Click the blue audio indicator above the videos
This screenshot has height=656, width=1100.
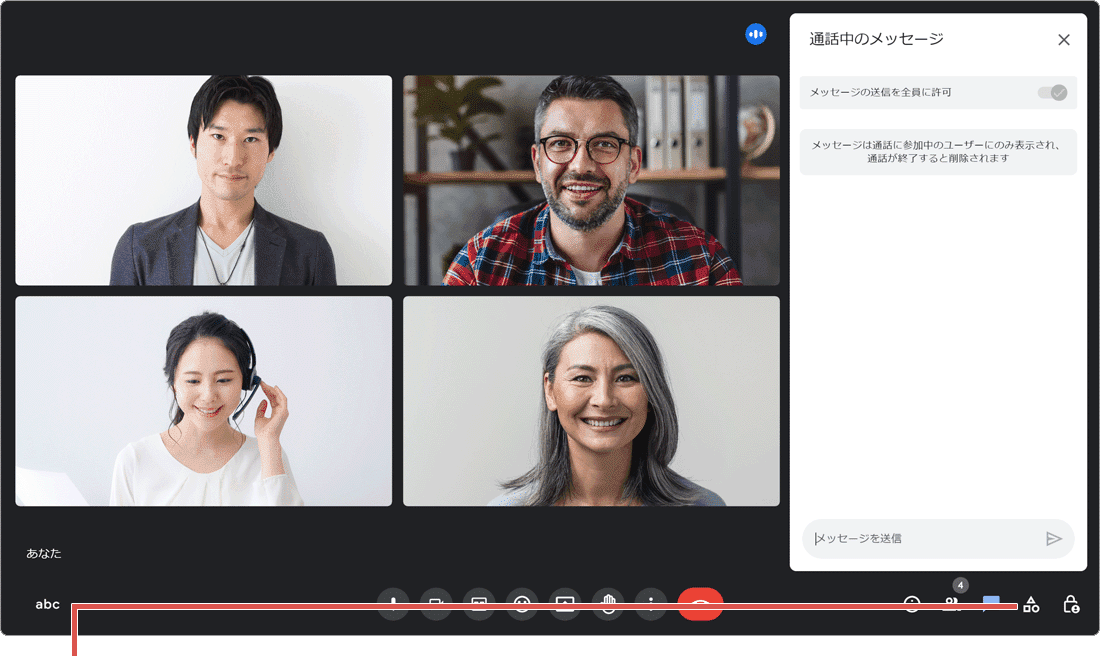[756, 33]
